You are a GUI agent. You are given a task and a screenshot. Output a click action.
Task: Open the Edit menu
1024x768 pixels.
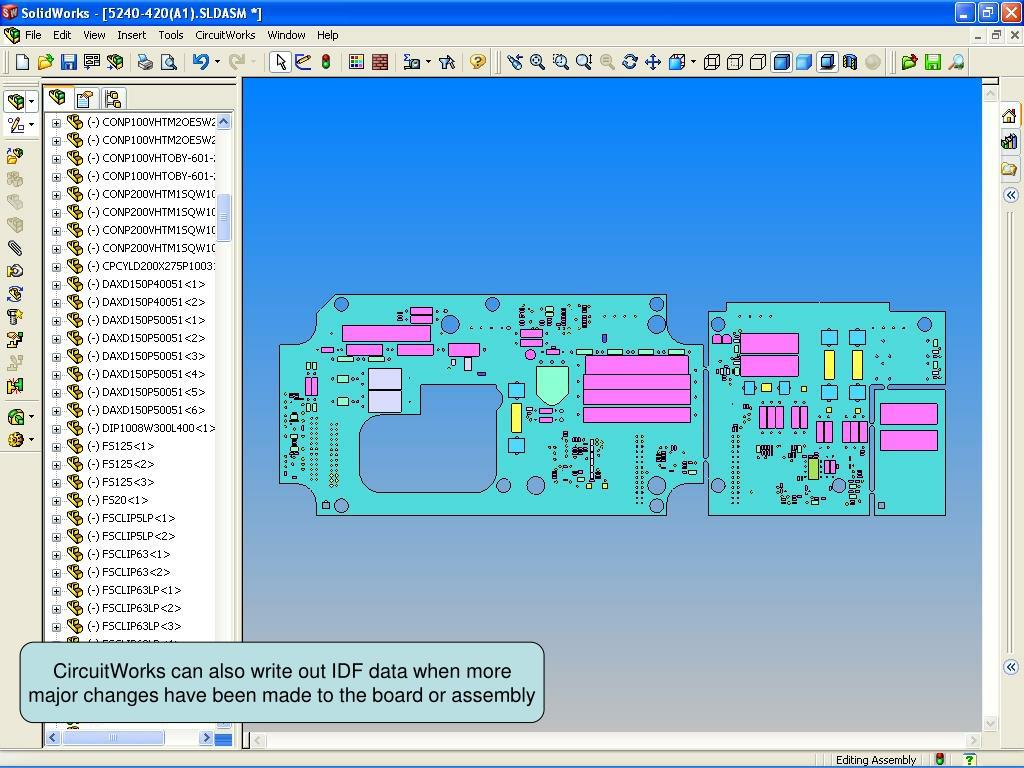pyautogui.click(x=62, y=35)
